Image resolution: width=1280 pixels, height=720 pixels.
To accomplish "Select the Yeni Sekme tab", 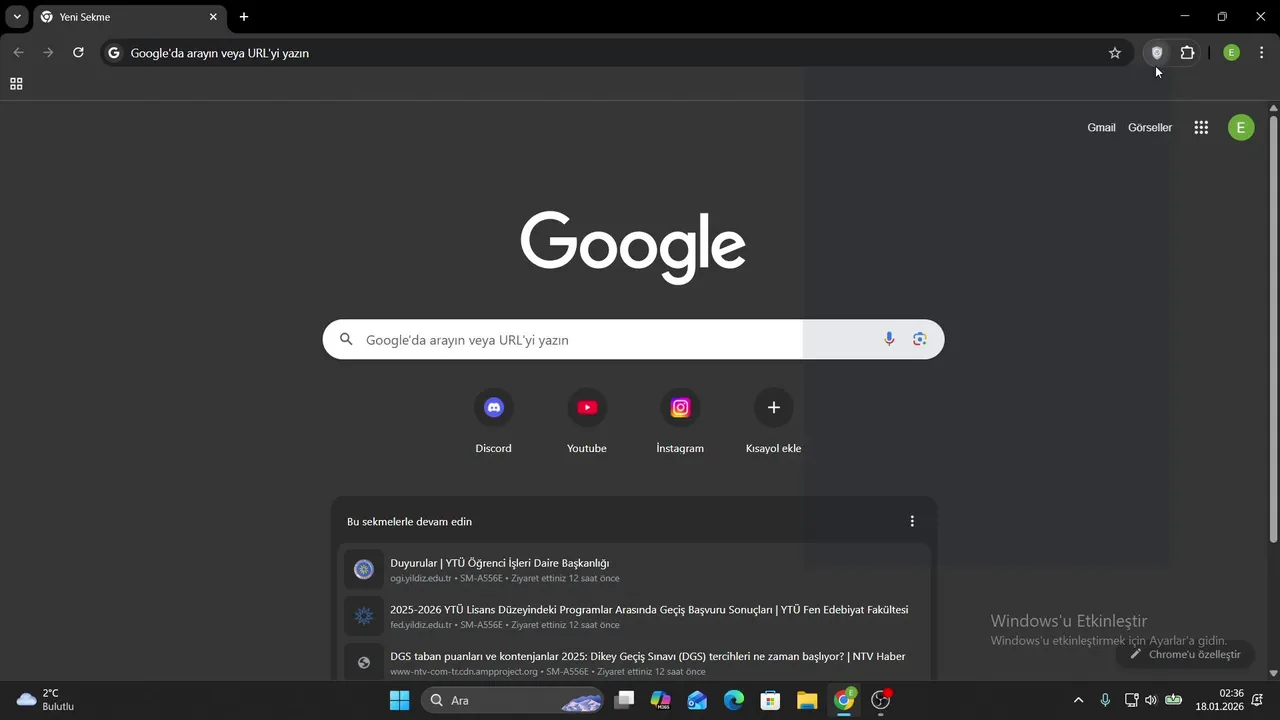I will pos(130,17).
